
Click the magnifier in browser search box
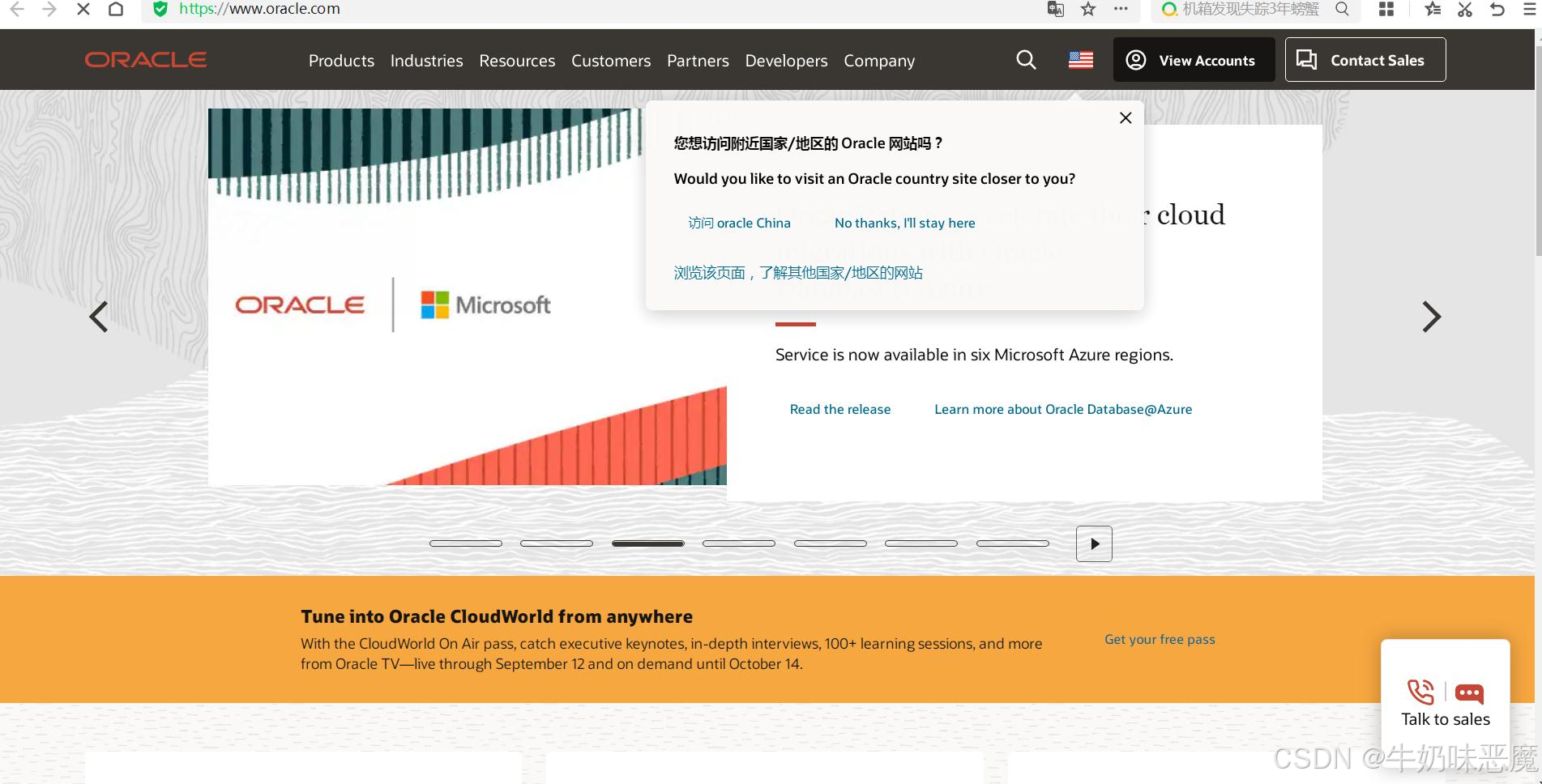click(x=1343, y=9)
